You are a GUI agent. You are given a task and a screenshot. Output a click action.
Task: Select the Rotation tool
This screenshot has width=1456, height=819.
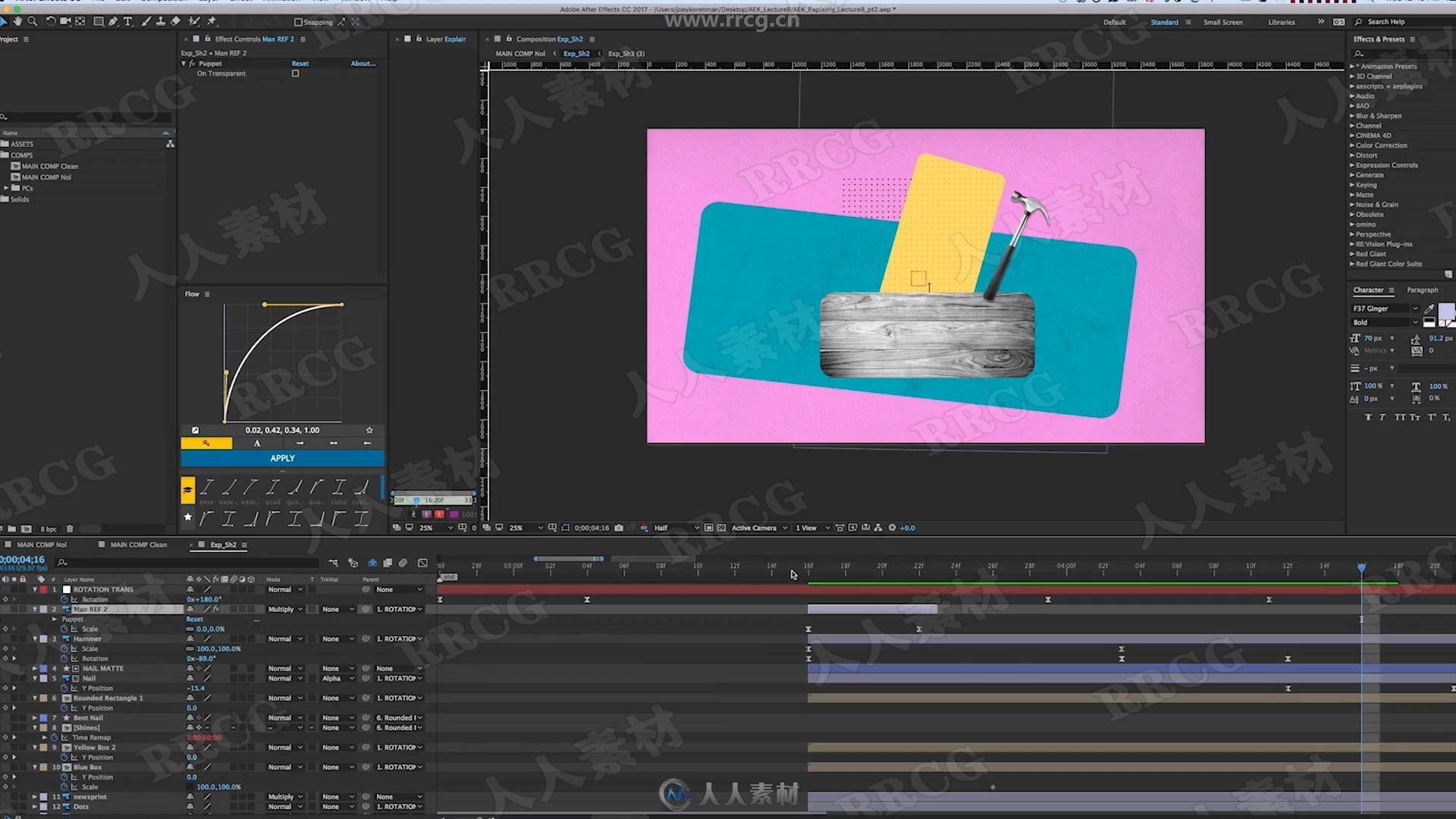pyautogui.click(x=51, y=21)
